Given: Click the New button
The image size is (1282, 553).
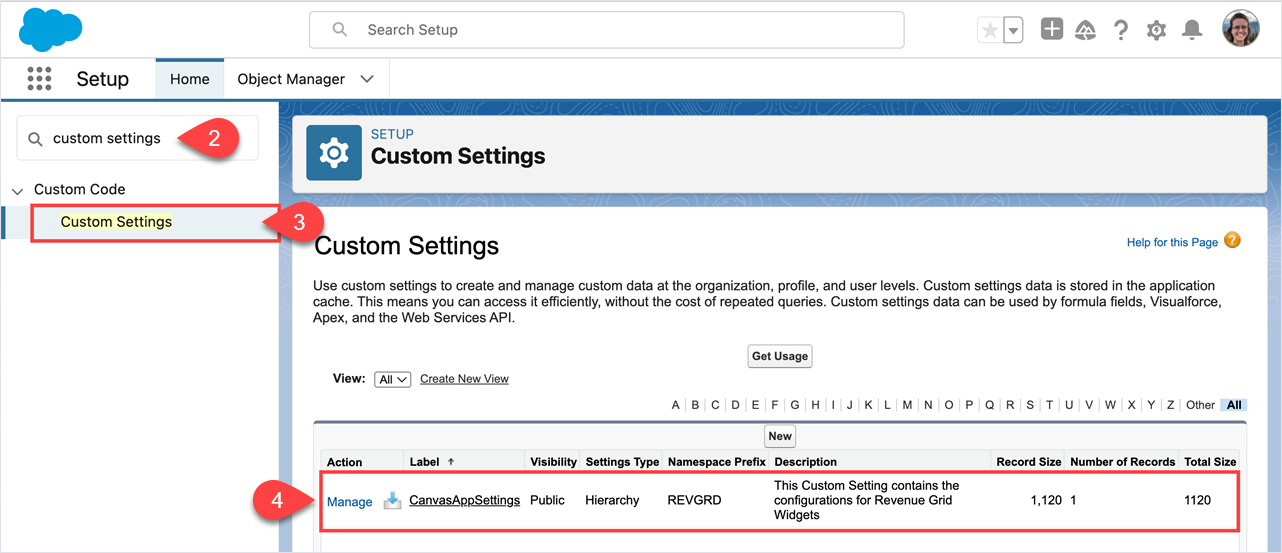Looking at the screenshot, I should click(x=780, y=436).
